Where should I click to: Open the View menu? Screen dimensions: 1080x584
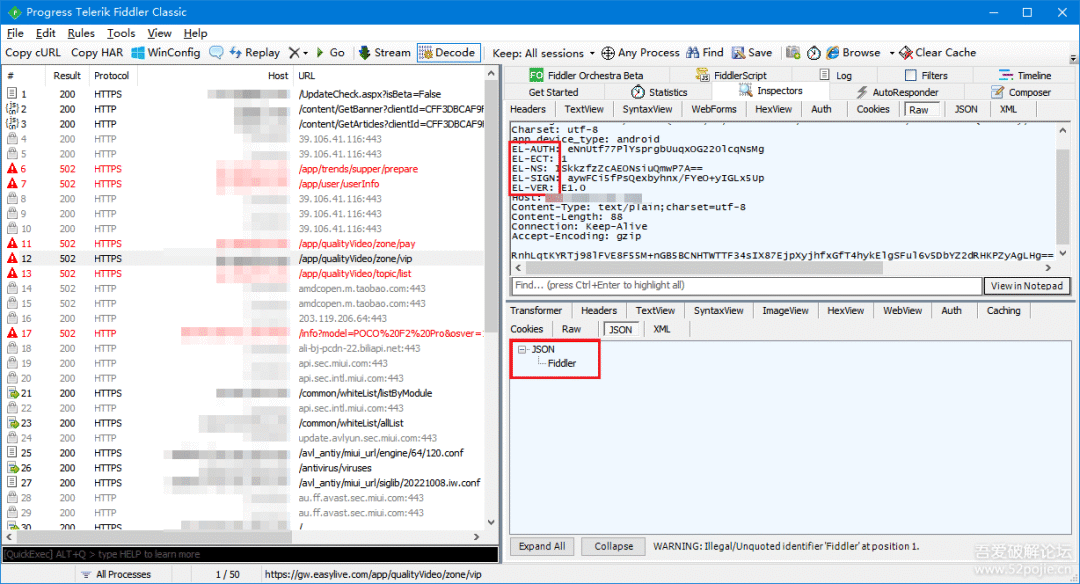tap(159, 33)
